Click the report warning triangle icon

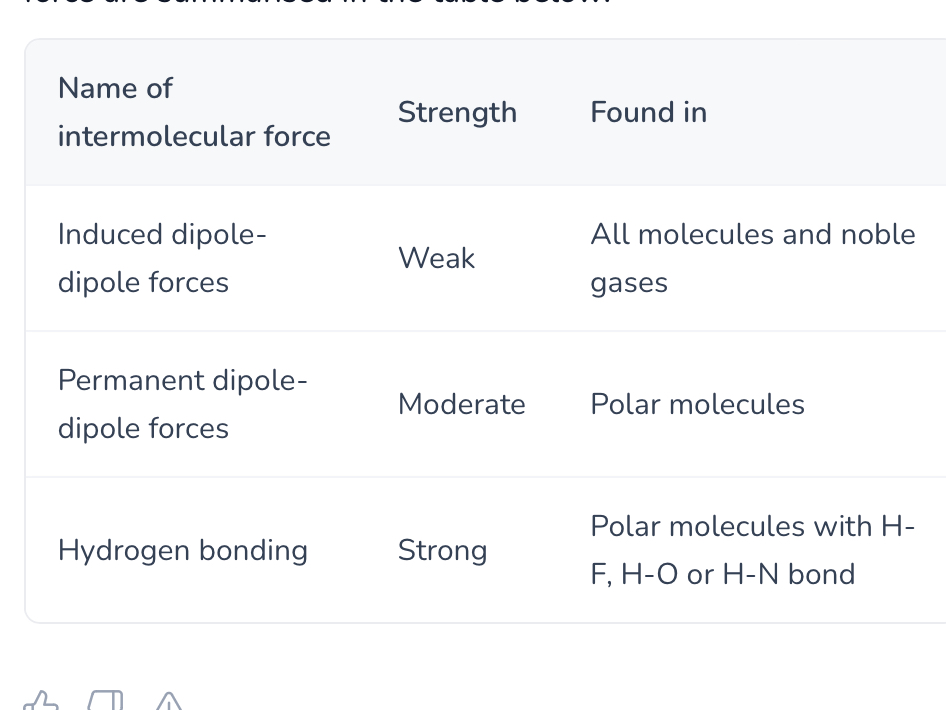click(168, 701)
